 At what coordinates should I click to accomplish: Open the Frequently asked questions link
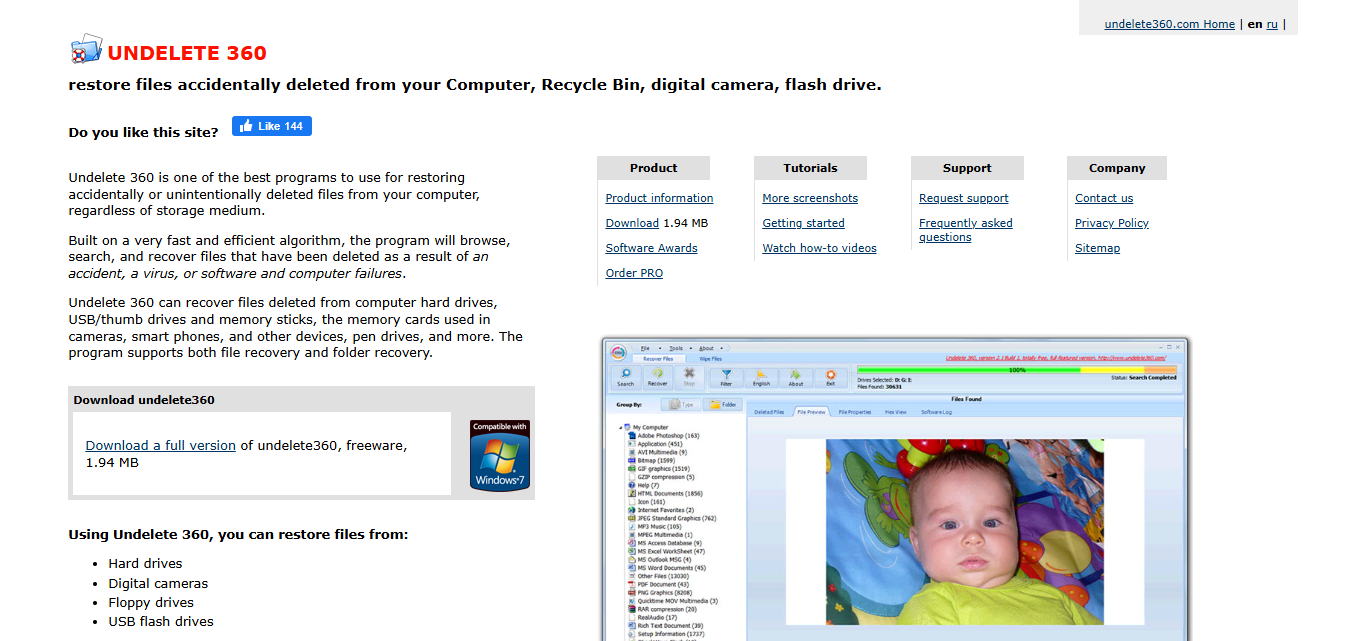[966, 230]
